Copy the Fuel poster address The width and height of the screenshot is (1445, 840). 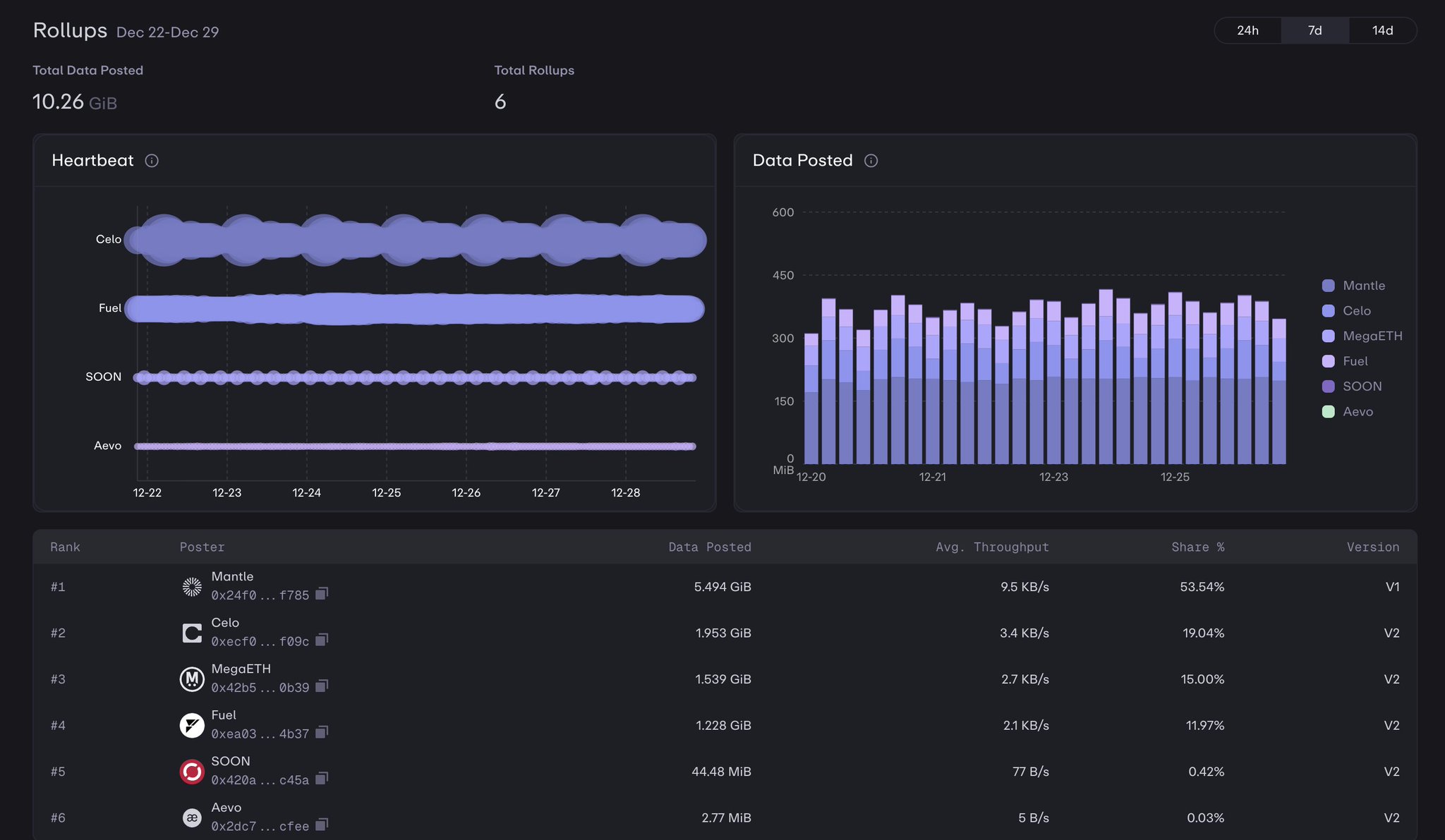[x=322, y=733]
